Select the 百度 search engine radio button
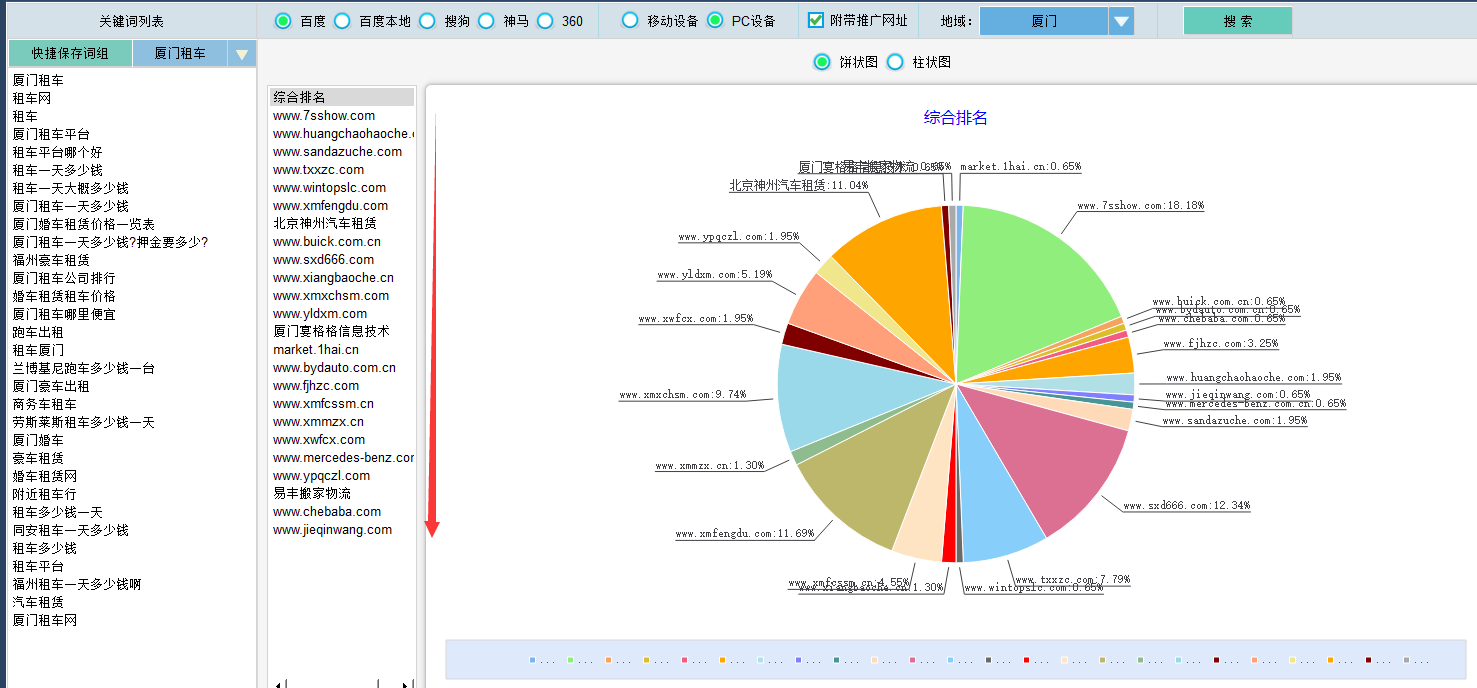 (x=283, y=21)
